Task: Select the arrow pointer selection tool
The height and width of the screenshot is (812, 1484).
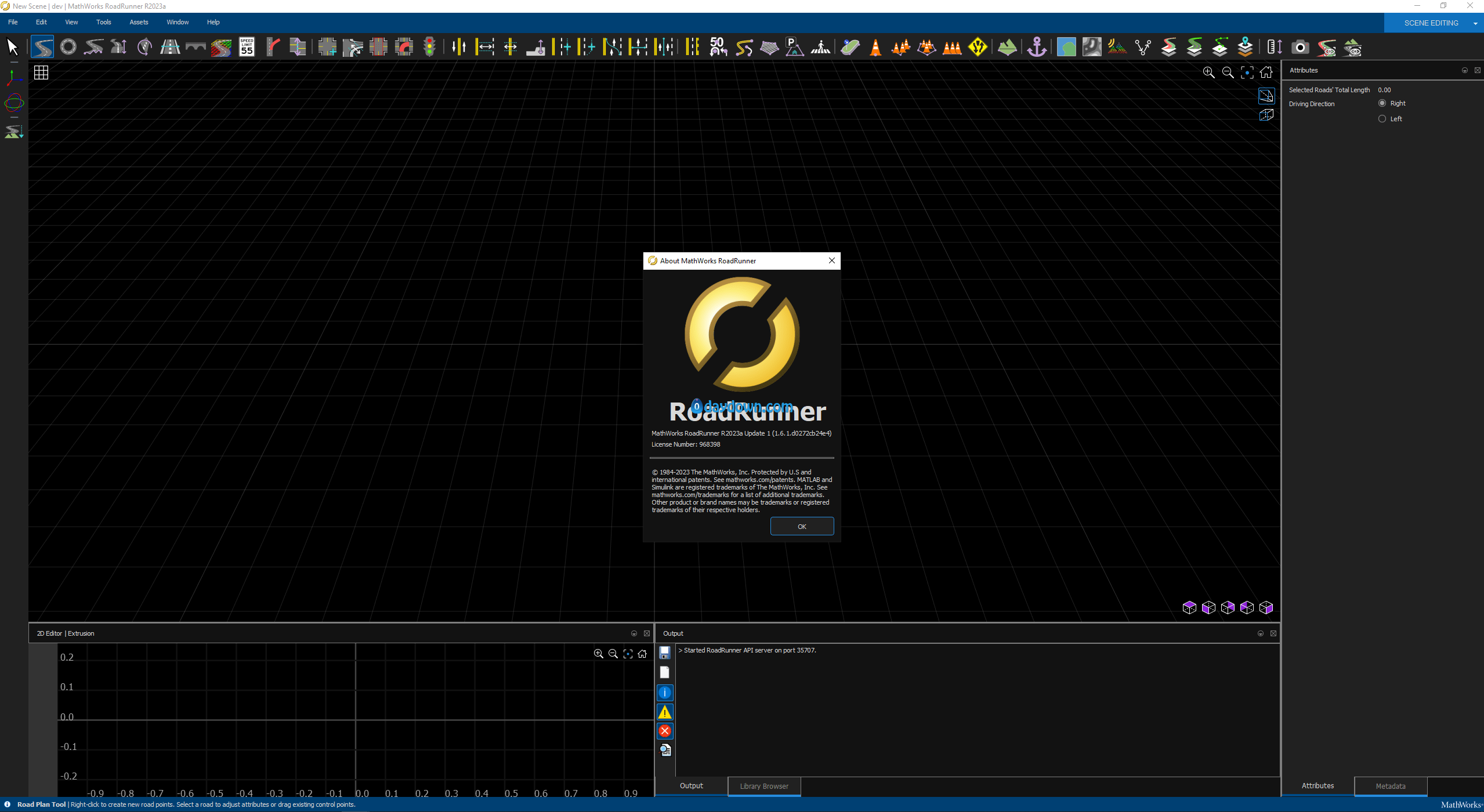Action: point(12,47)
